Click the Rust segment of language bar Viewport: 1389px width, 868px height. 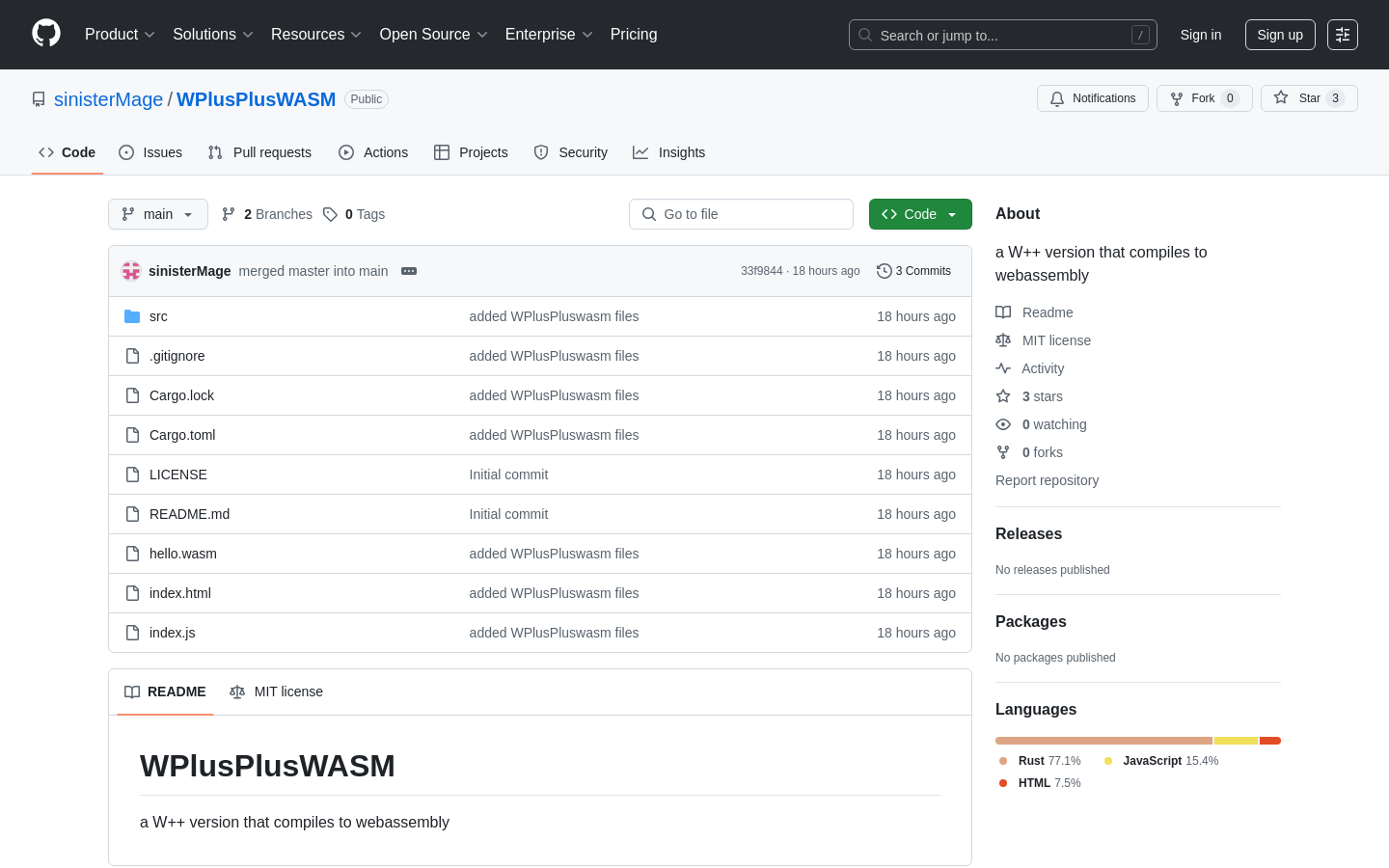tap(1103, 741)
